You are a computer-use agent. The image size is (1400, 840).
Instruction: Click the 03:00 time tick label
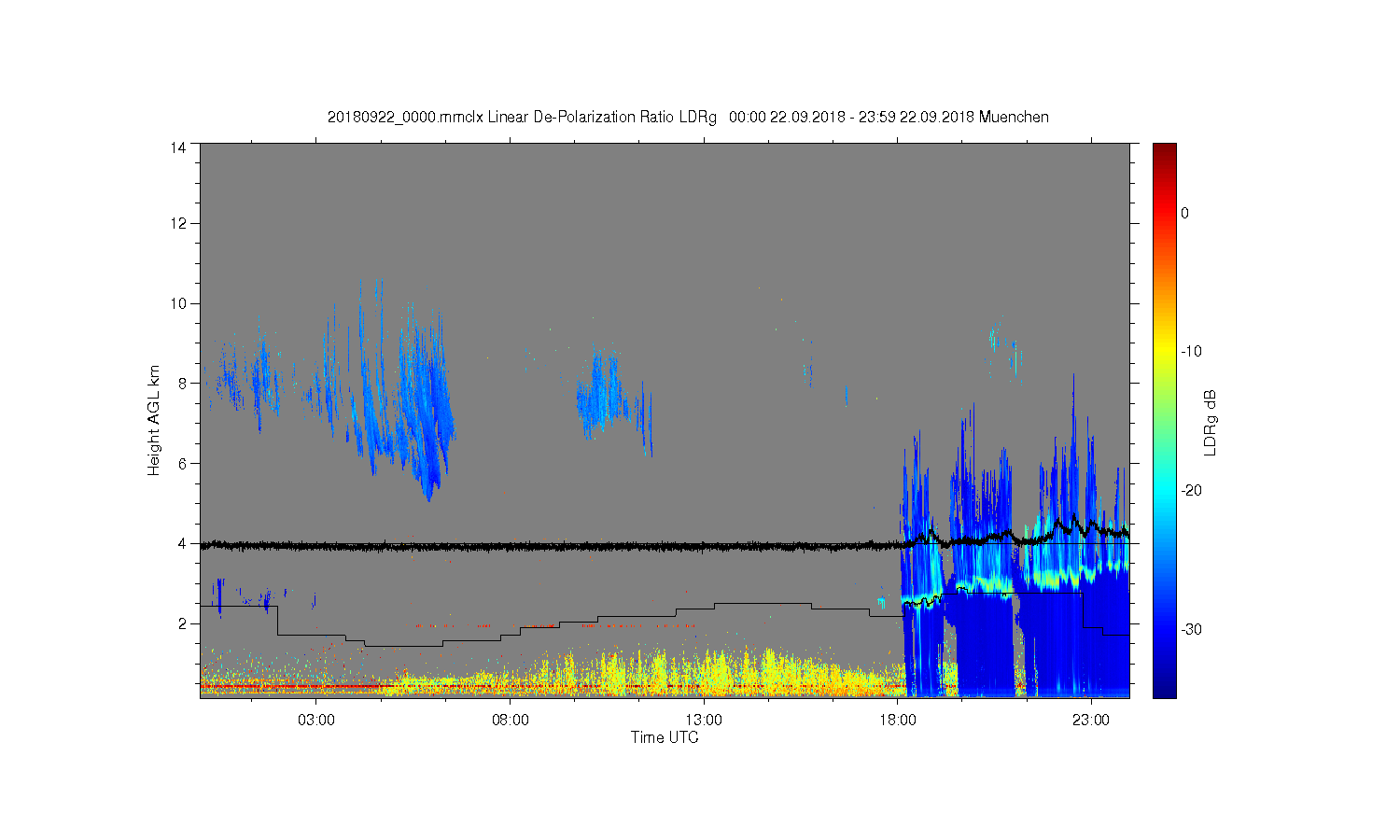pyautogui.click(x=316, y=721)
